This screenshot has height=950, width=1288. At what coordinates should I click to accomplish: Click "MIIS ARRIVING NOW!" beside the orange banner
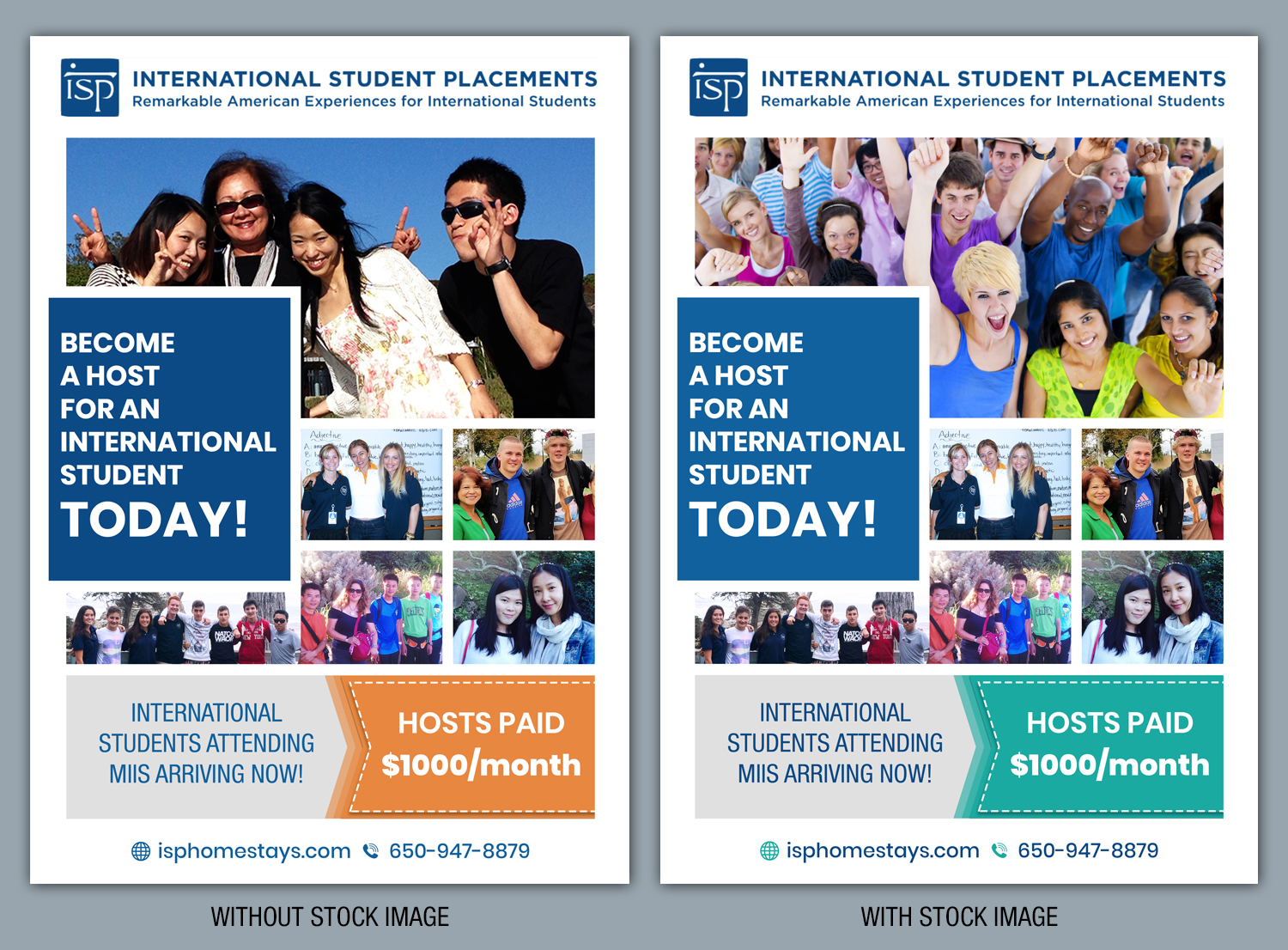click(206, 774)
